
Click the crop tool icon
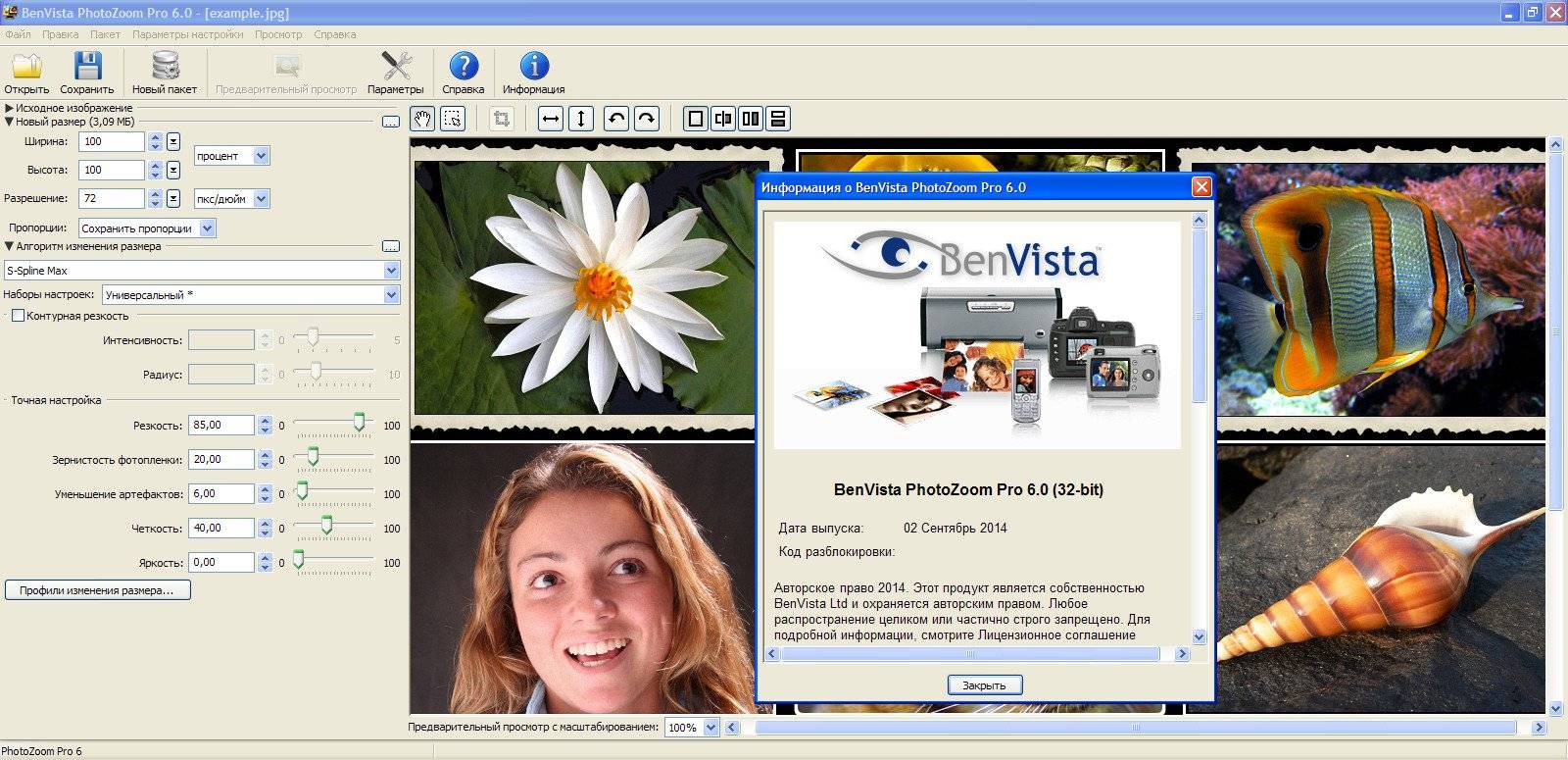tap(502, 119)
